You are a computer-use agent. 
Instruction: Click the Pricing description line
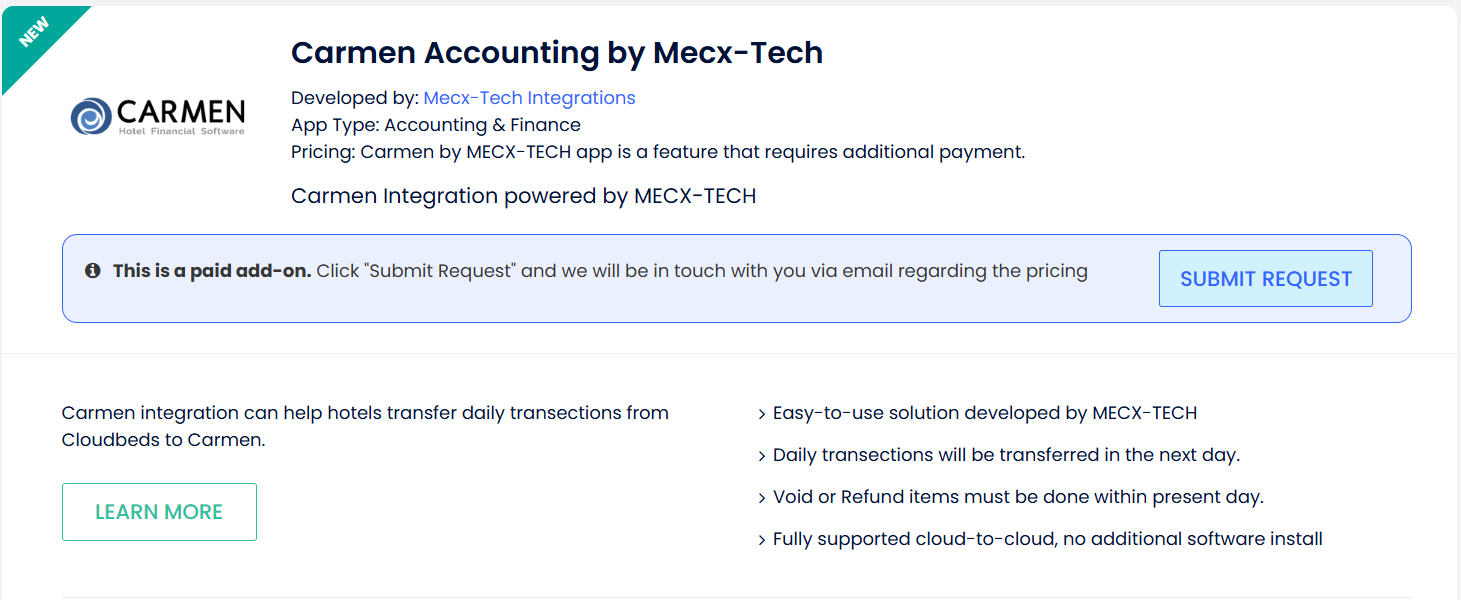658,152
